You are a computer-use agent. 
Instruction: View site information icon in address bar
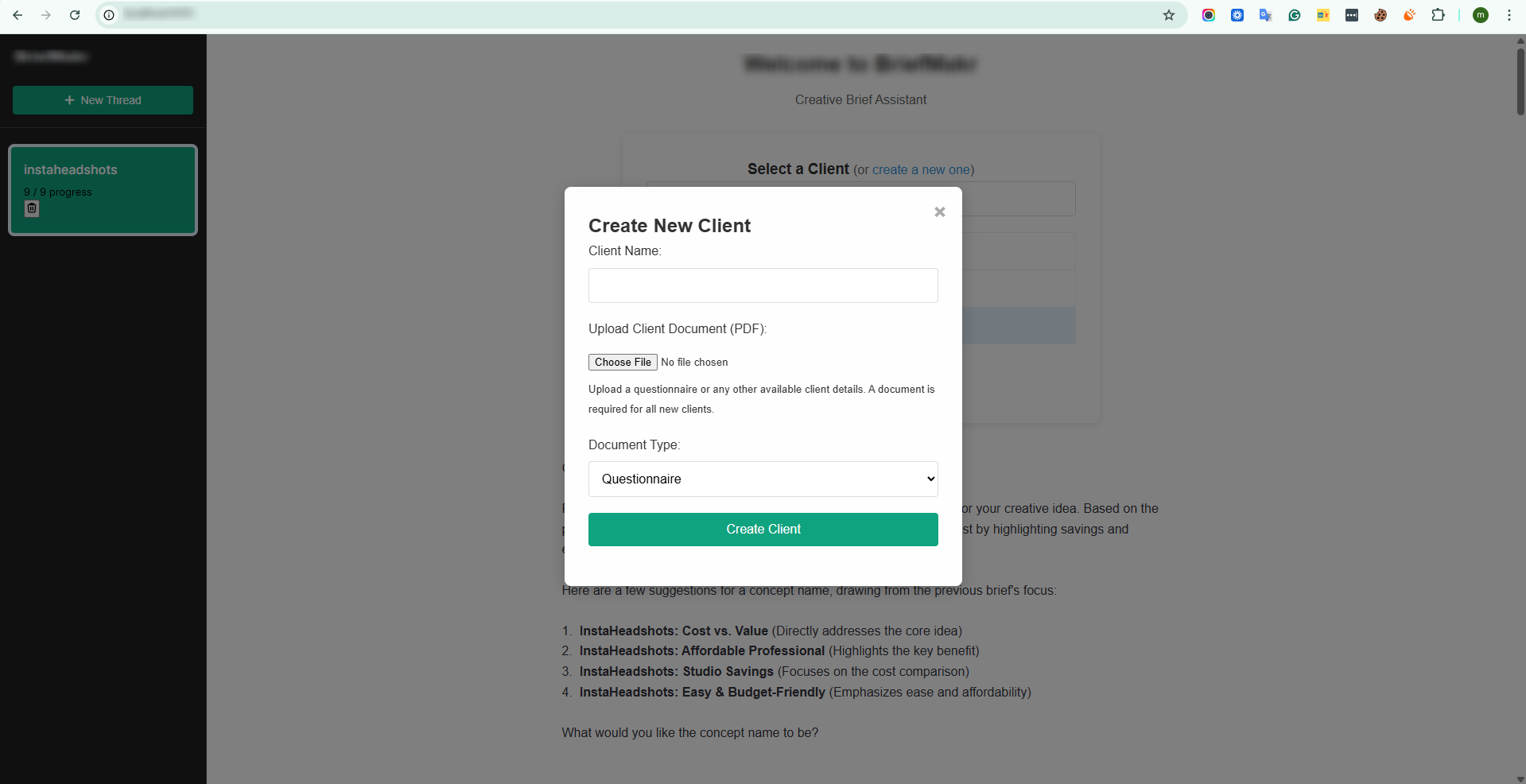click(109, 15)
